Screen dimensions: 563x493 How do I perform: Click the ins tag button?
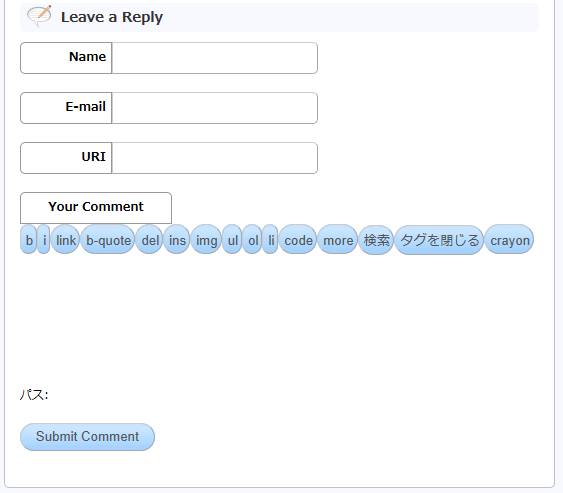(x=177, y=239)
